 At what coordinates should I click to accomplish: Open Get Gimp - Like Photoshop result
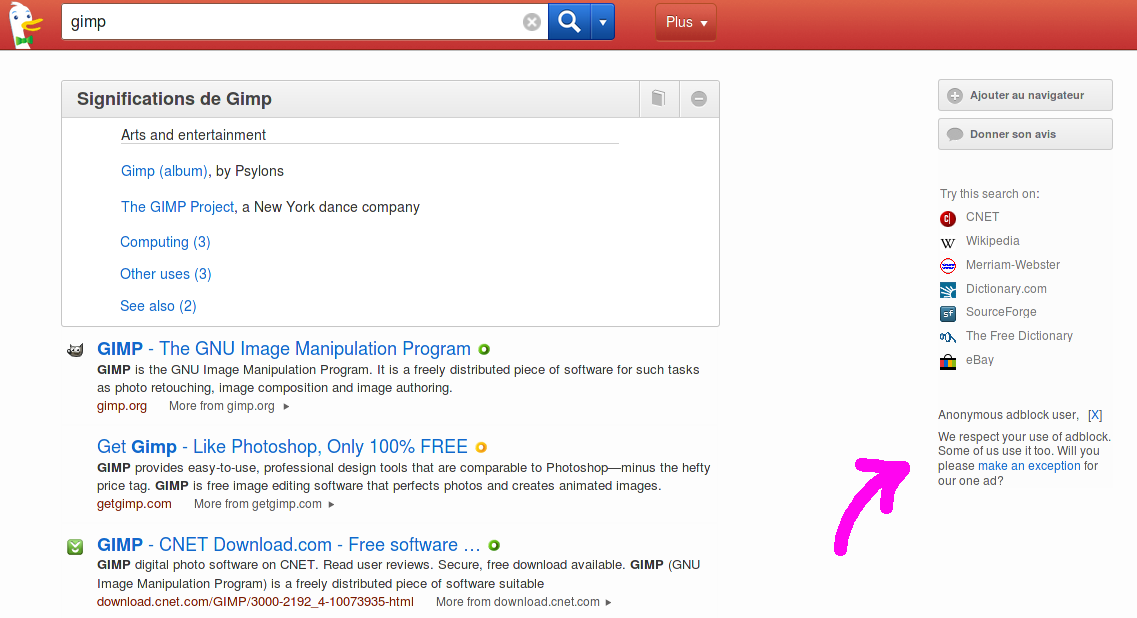click(x=282, y=447)
